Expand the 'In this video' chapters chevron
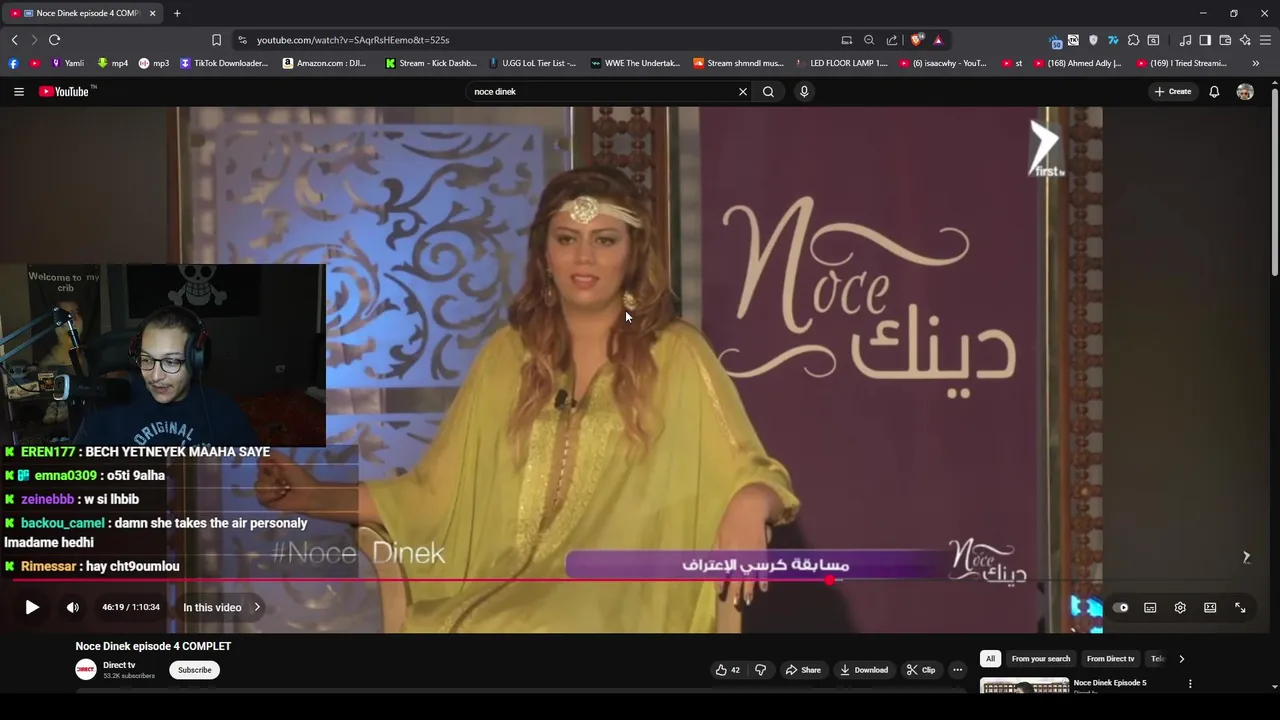Viewport: 1280px width, 720px height. click(x=257, y=607)
